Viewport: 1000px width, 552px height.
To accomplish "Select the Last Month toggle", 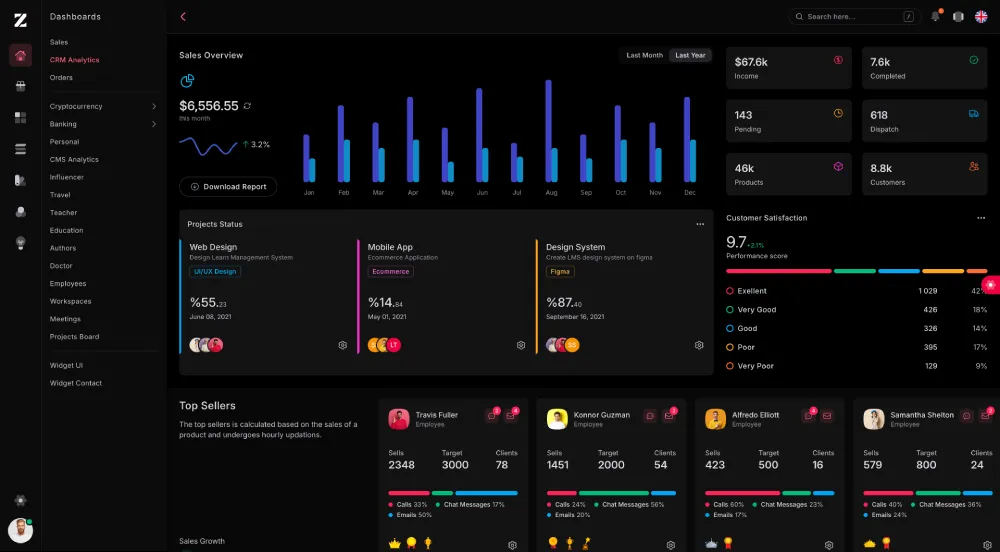I will [644, 56].
